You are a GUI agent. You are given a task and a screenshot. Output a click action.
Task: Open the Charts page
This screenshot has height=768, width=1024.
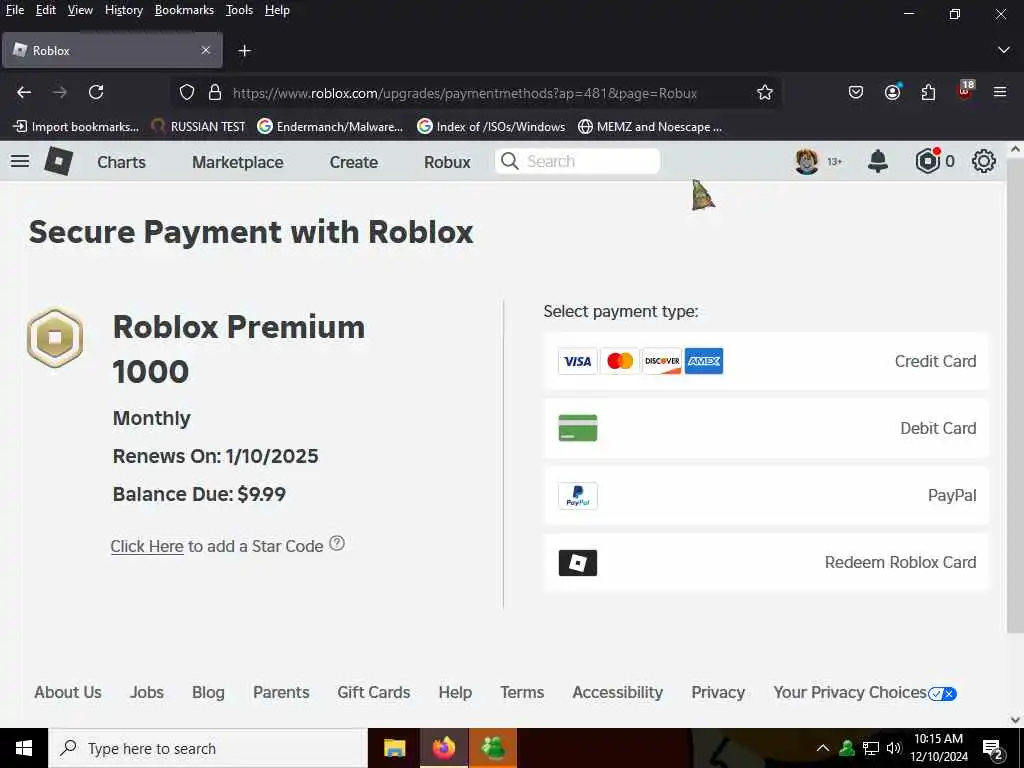pyautogui.click(x=121, y=162)
